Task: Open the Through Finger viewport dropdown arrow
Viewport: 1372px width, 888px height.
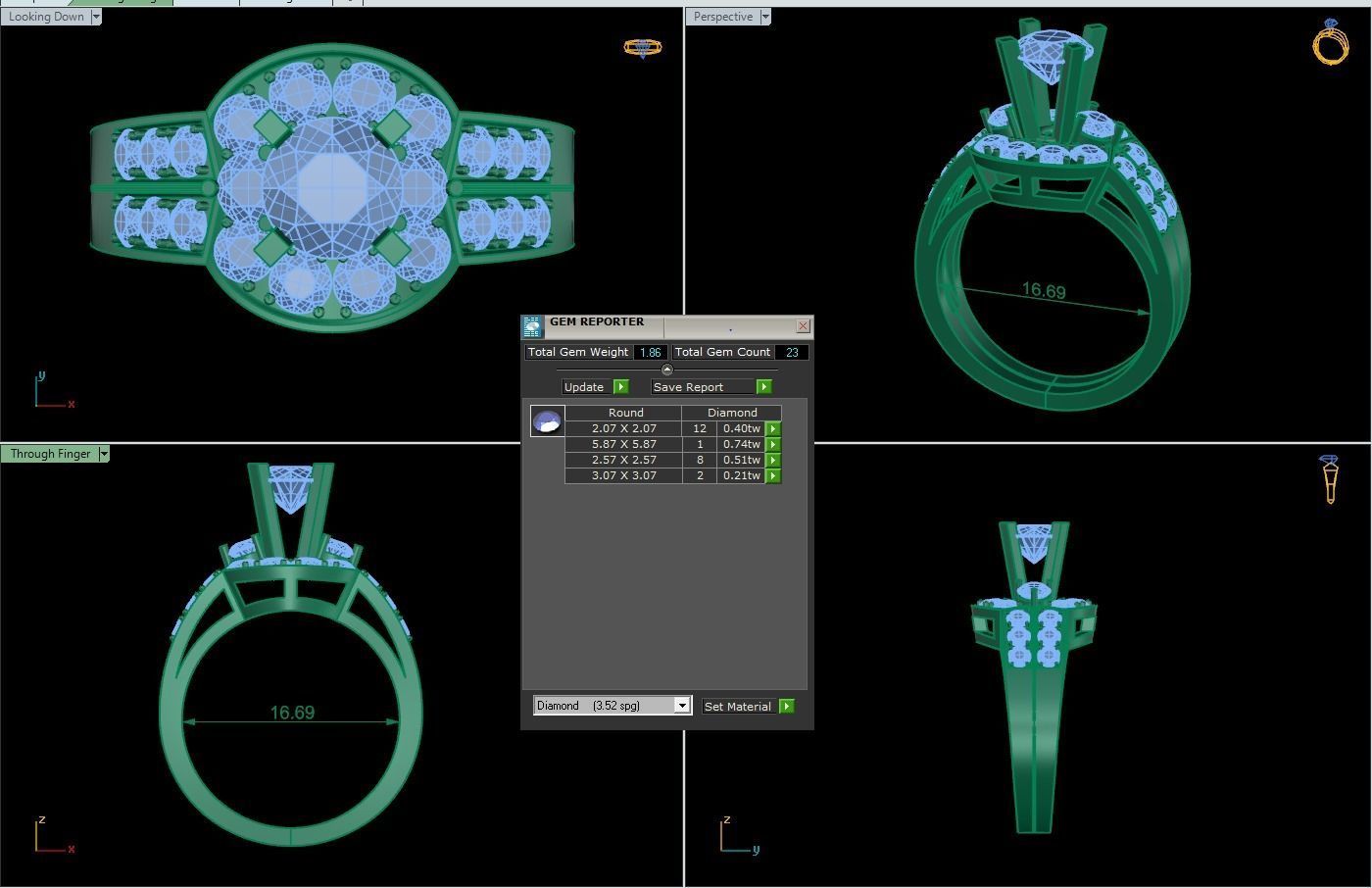Action: [103, 454]
